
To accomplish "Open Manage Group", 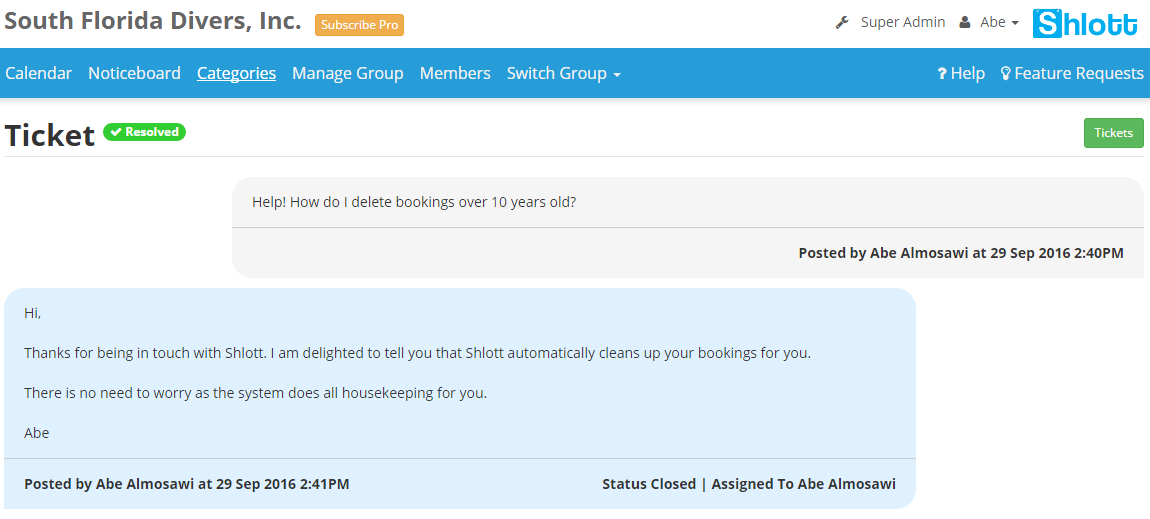I will pyautogui.click(x=347, y=74).
